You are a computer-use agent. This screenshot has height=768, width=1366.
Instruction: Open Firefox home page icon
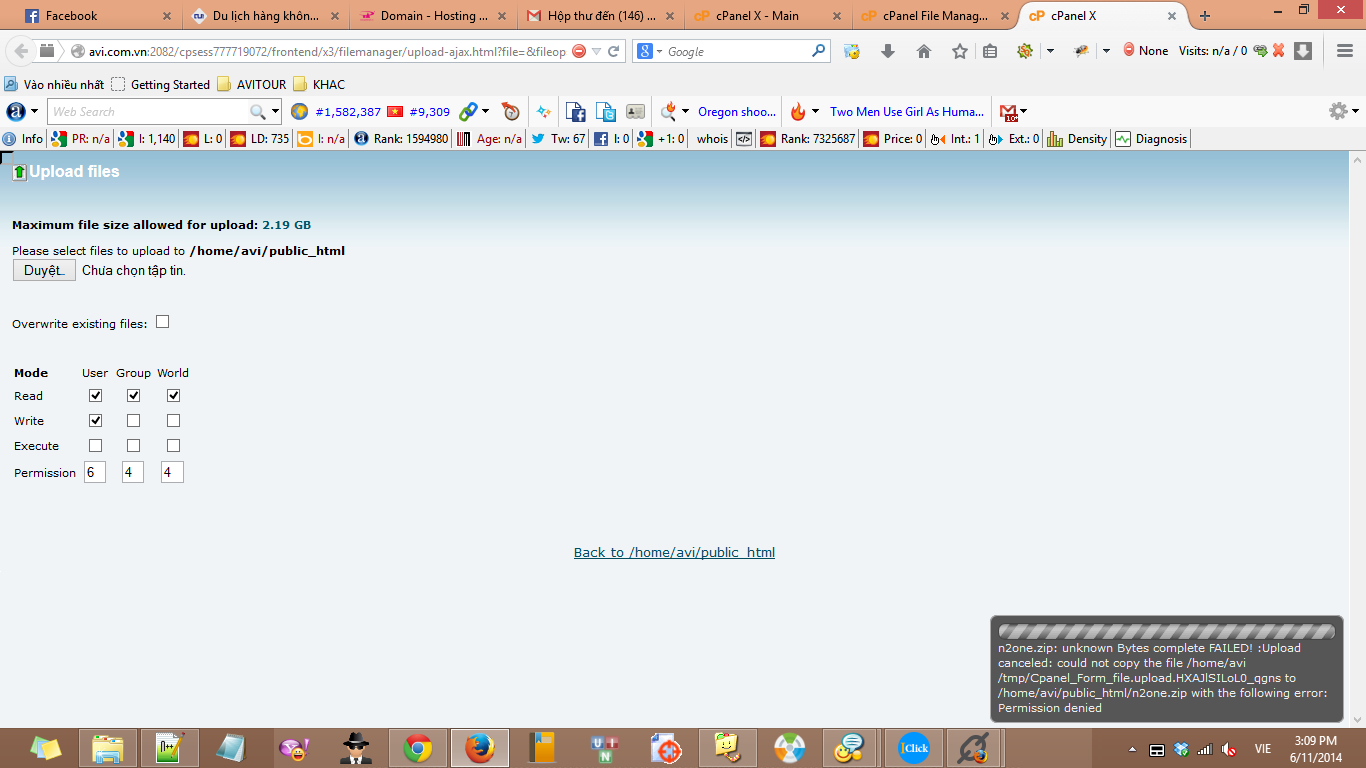pyautogui.click(x=924, y=51)
